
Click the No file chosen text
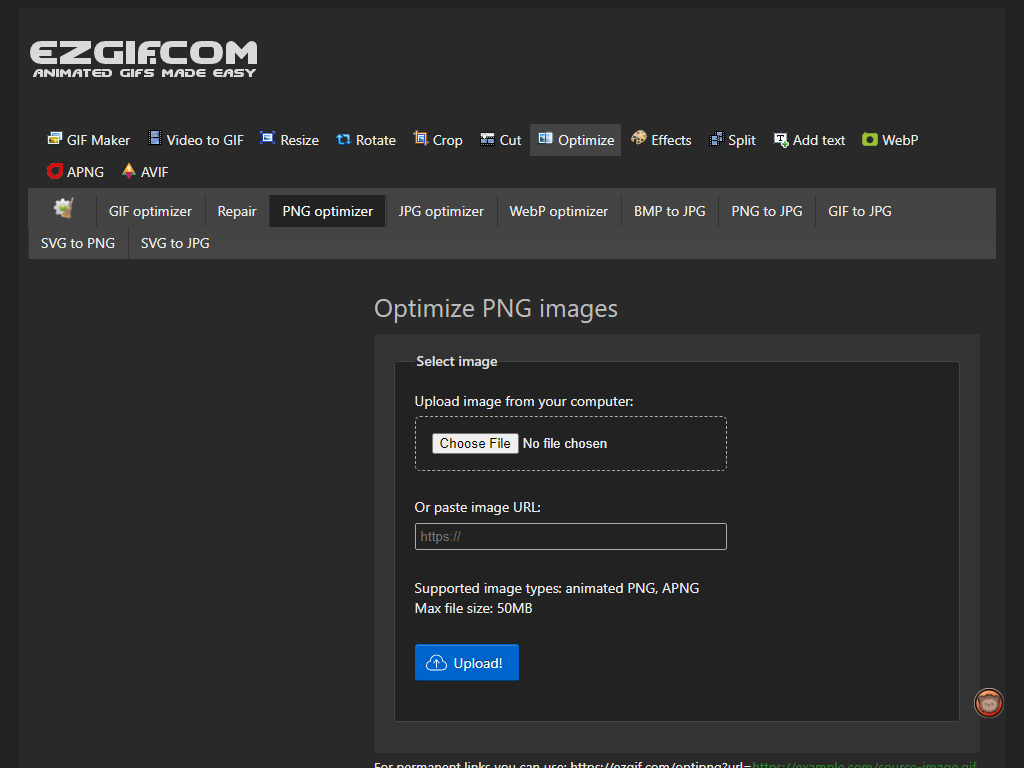tap(565, 443)
